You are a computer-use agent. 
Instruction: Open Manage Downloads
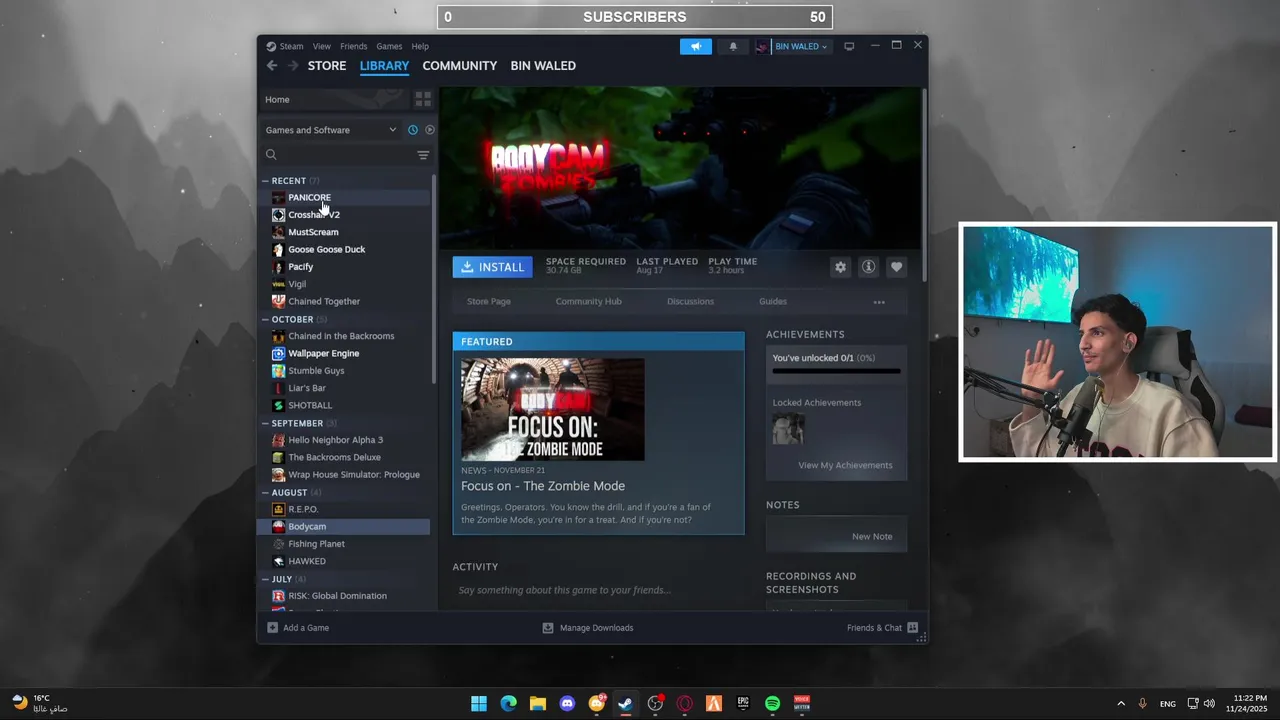588,628
